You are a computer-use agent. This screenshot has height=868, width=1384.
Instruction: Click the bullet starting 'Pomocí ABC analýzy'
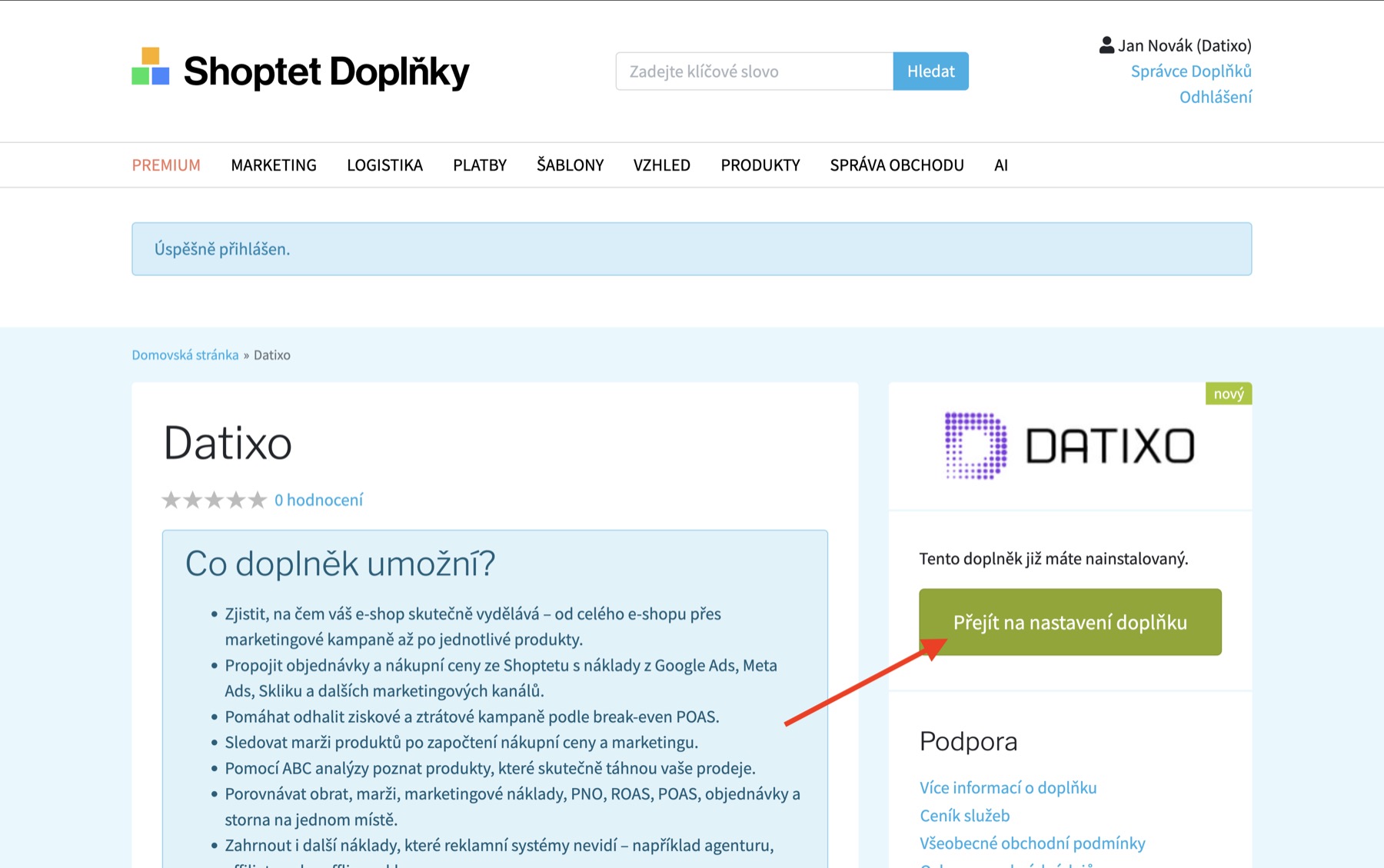(x=490, y=769)
